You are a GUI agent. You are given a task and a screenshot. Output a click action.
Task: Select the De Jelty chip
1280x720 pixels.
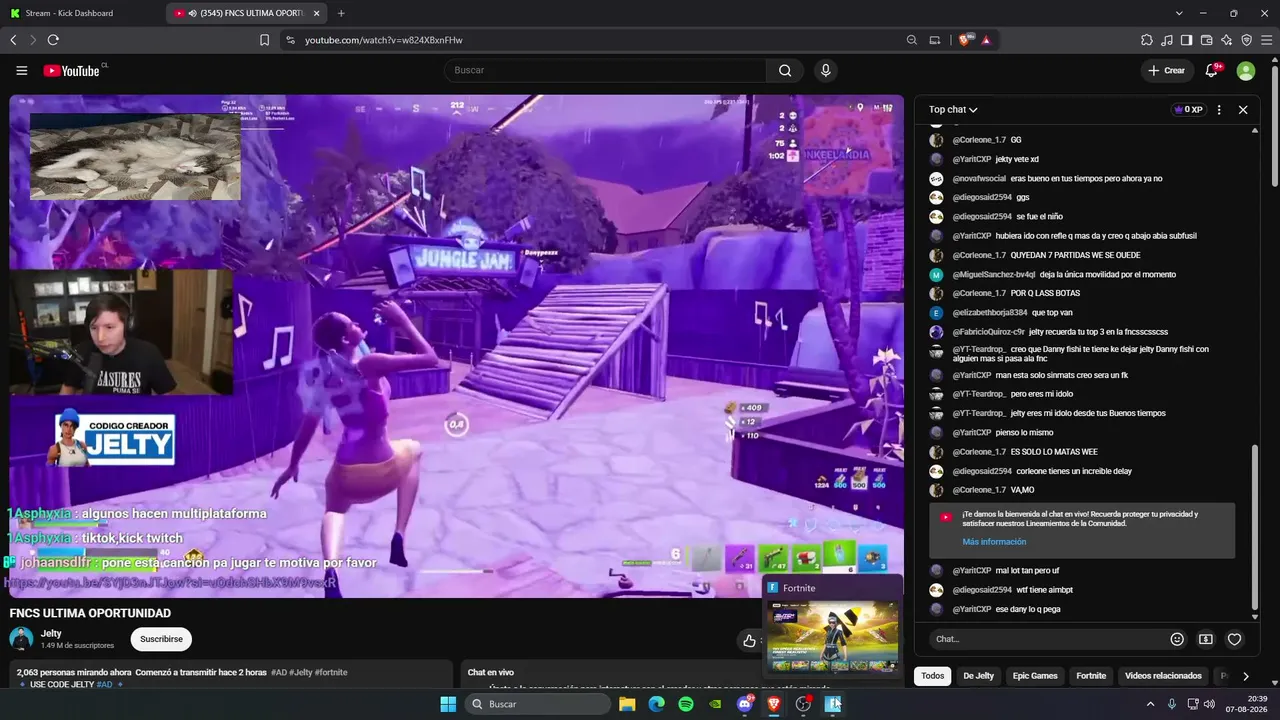coord(978,676)
